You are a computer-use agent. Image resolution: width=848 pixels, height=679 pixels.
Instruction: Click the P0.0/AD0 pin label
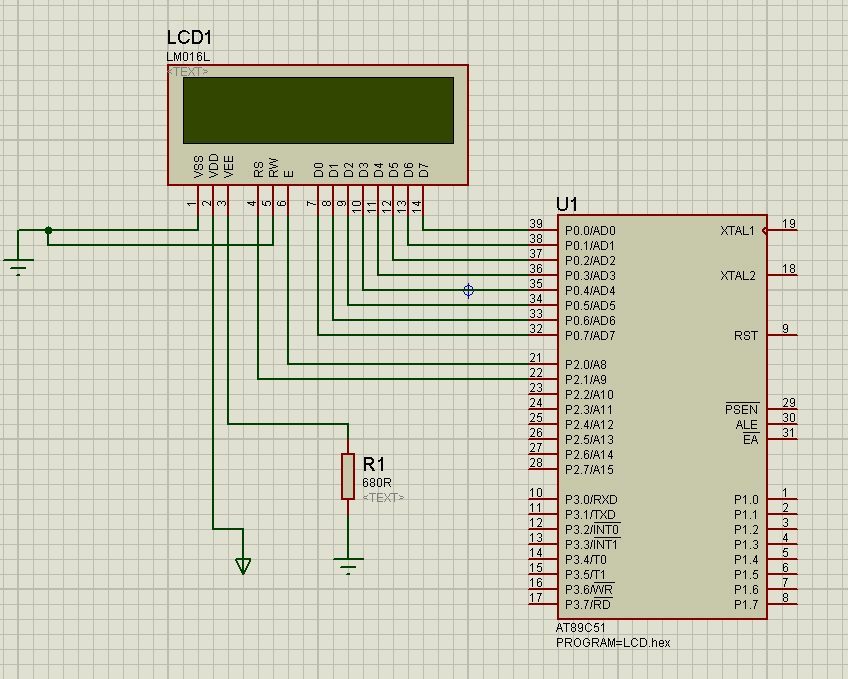click(590, 231)
